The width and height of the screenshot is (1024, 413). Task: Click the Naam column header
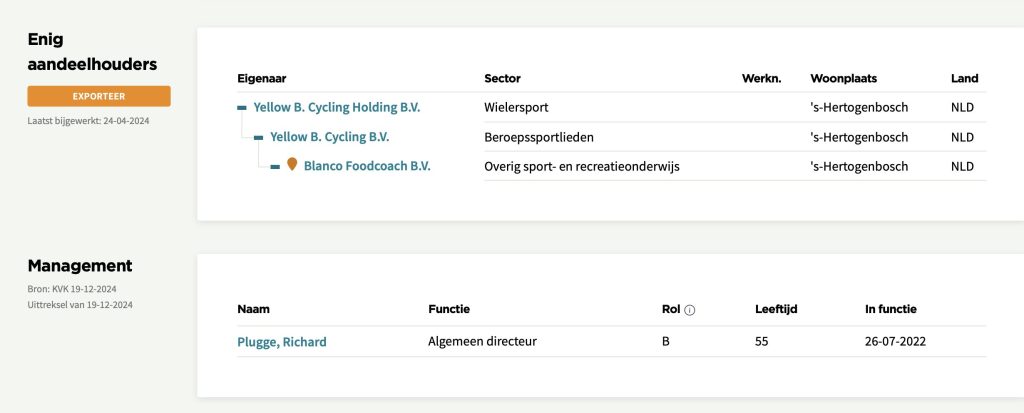click(253, 309)
